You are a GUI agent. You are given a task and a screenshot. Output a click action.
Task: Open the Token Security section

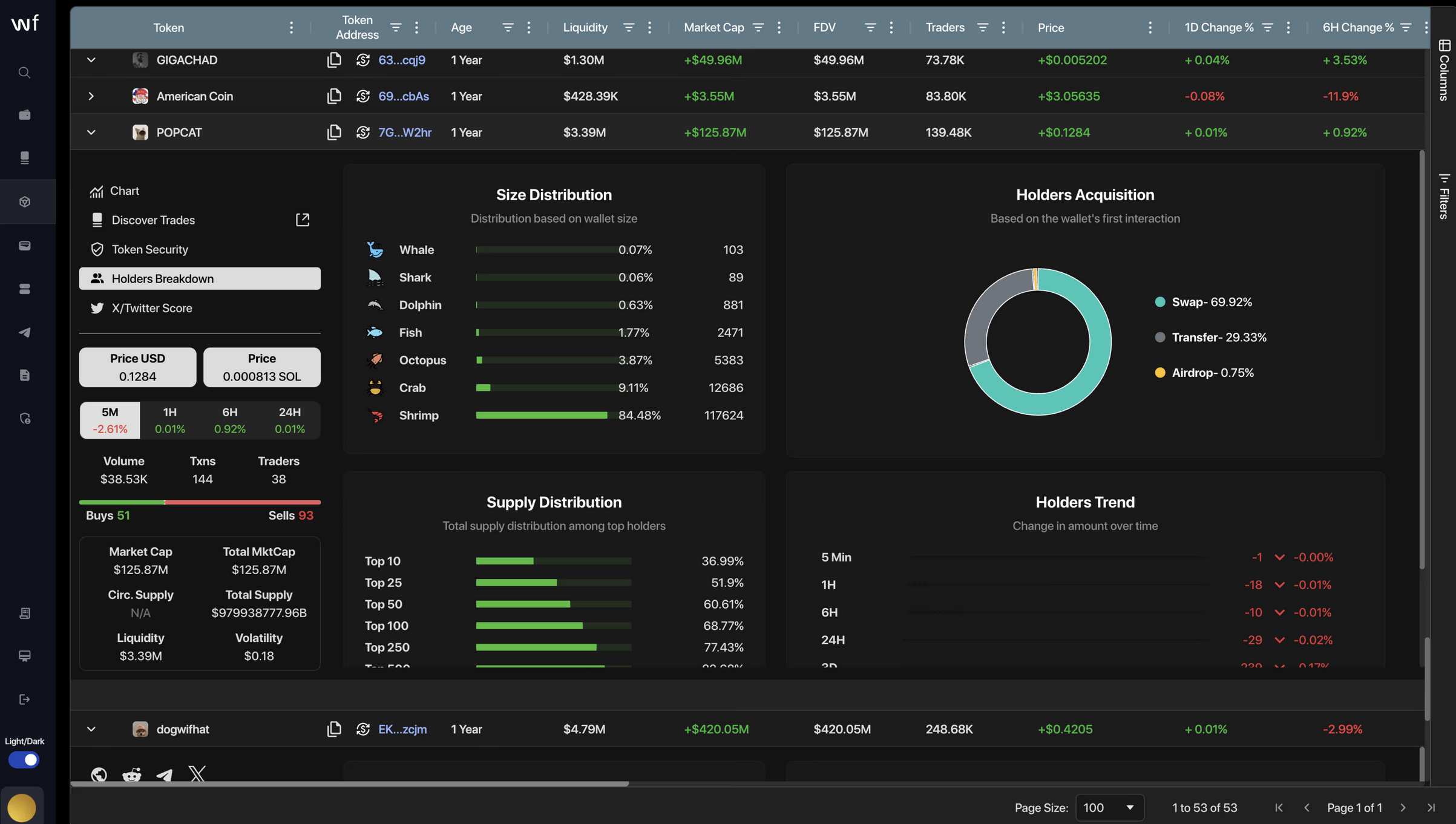click(x=149, y=249)
